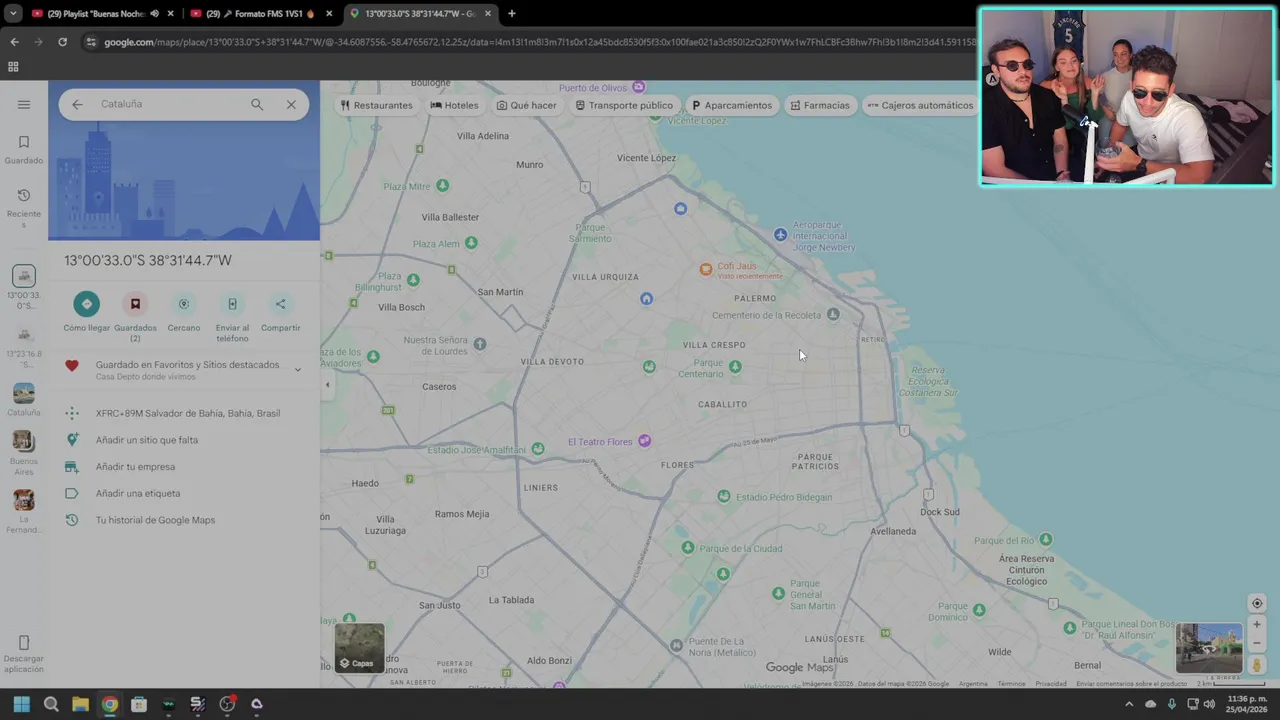Click the XFRC+89M Salvador de Bahia plus code
The height and width of the screenshot is (720, 1280).
[x=188, y=413]
